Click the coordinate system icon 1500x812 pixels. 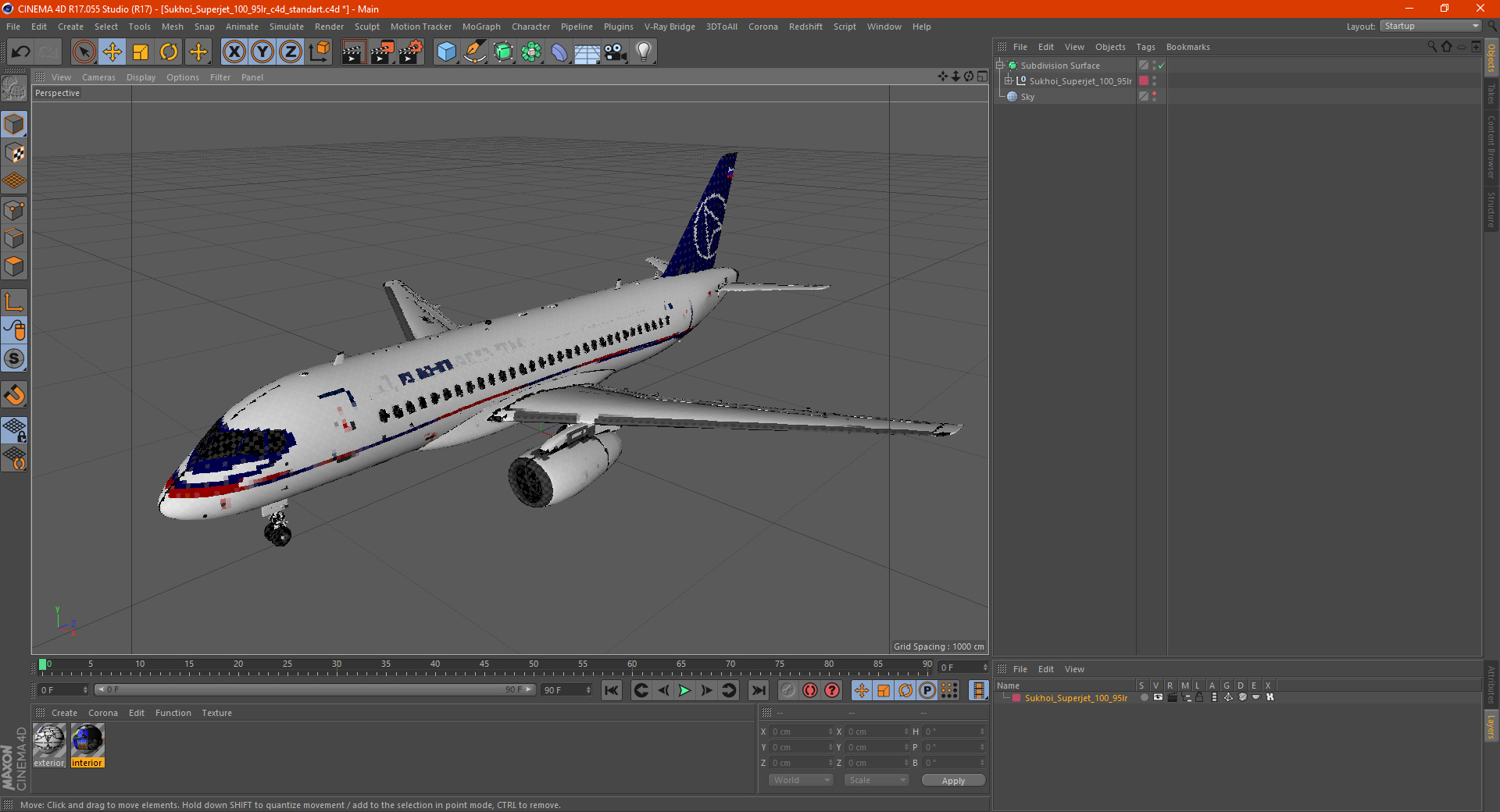320,52
